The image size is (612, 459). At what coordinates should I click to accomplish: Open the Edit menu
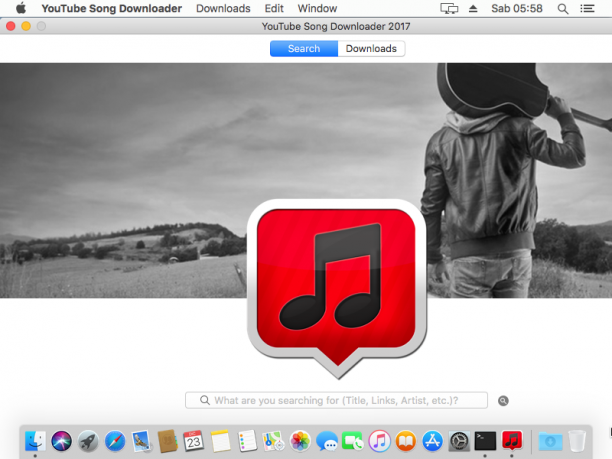tap(274, 9)
